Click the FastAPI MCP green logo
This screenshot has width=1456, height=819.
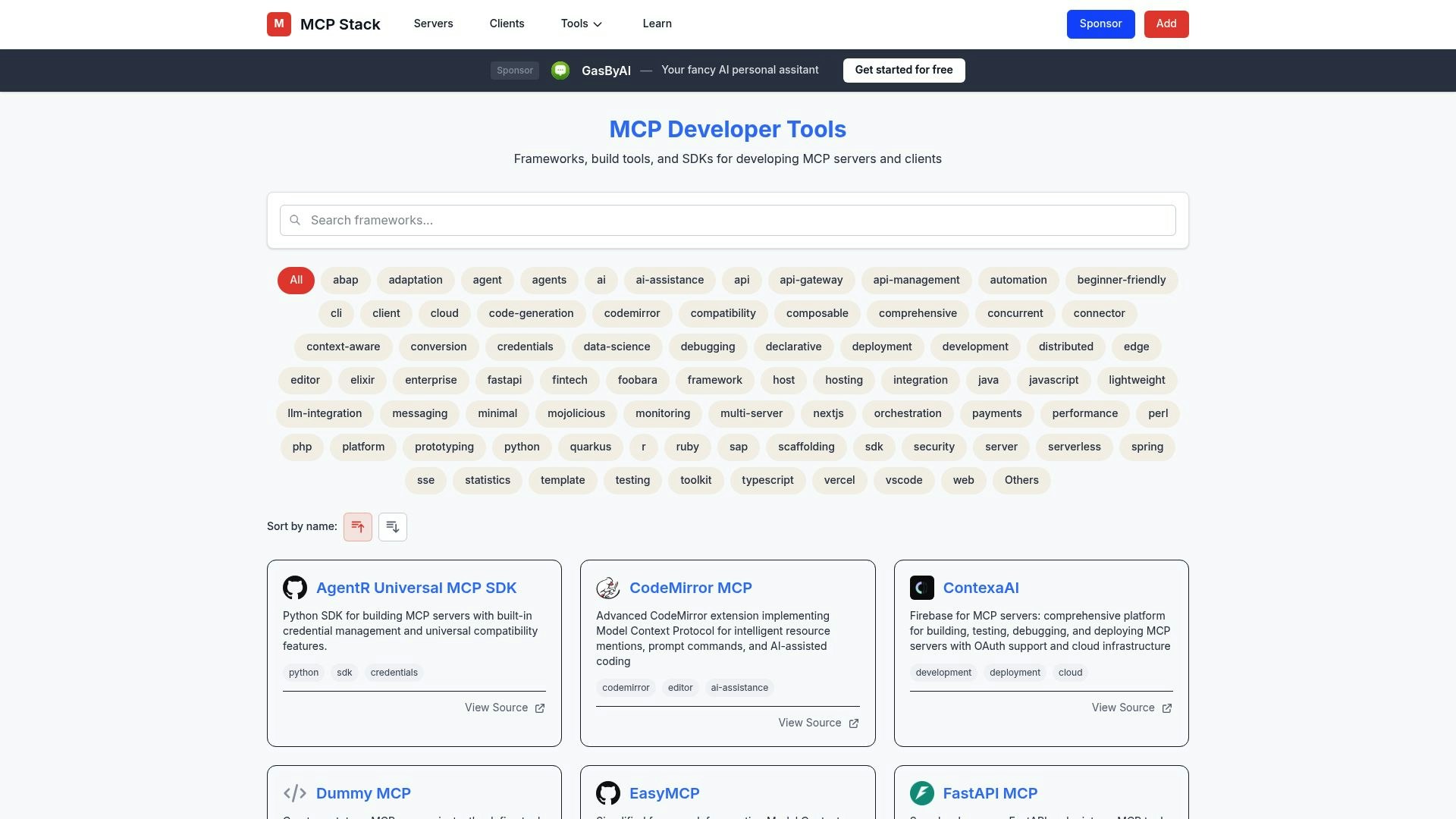[x=922, y=793]
